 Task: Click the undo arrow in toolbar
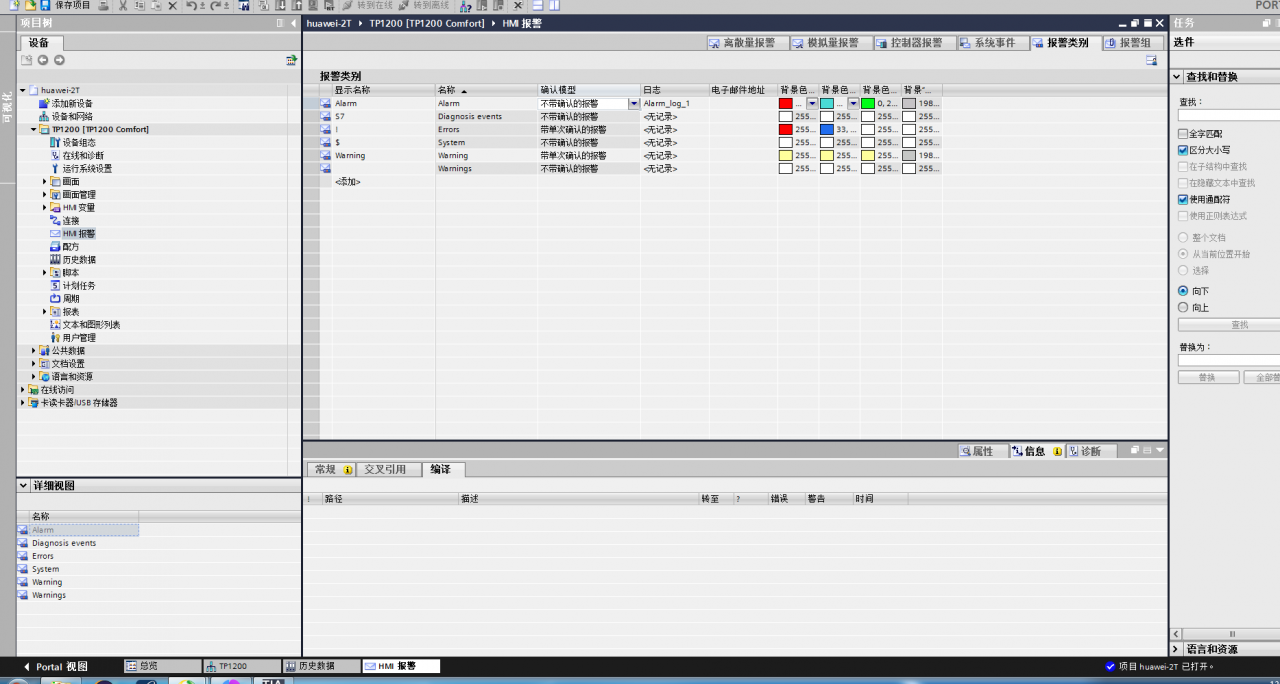(191, 6)
